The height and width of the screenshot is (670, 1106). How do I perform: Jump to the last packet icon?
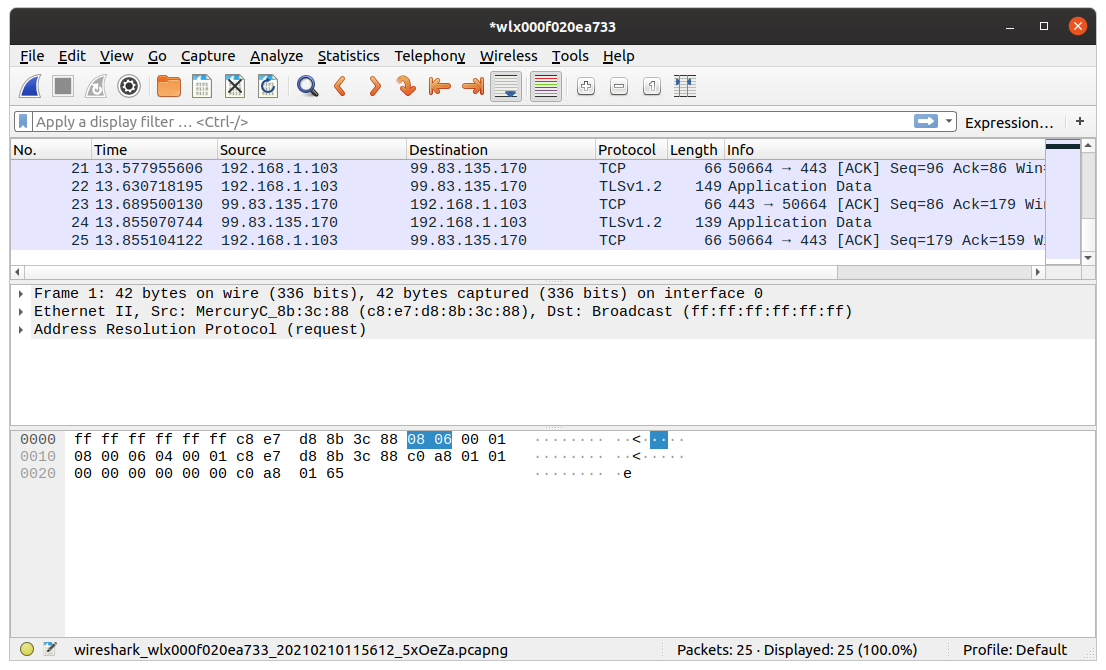[472, 86]
